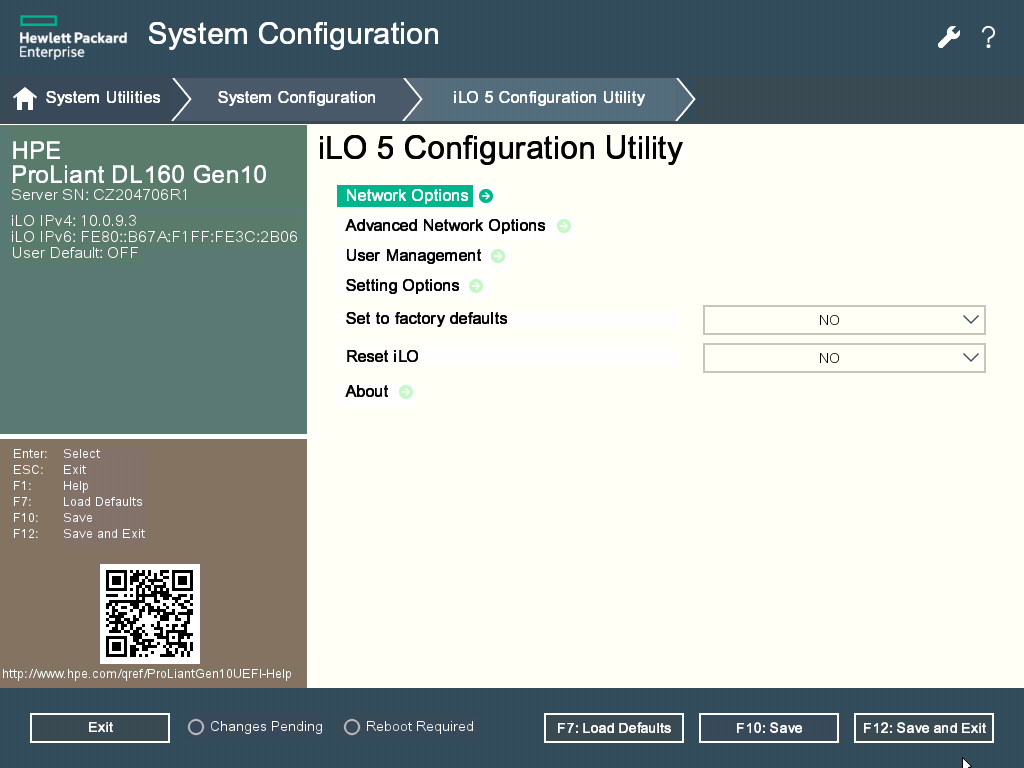Click the F1: Help key hint
Viewport: 1024px width, 768px height.
(x=50, y=486)
